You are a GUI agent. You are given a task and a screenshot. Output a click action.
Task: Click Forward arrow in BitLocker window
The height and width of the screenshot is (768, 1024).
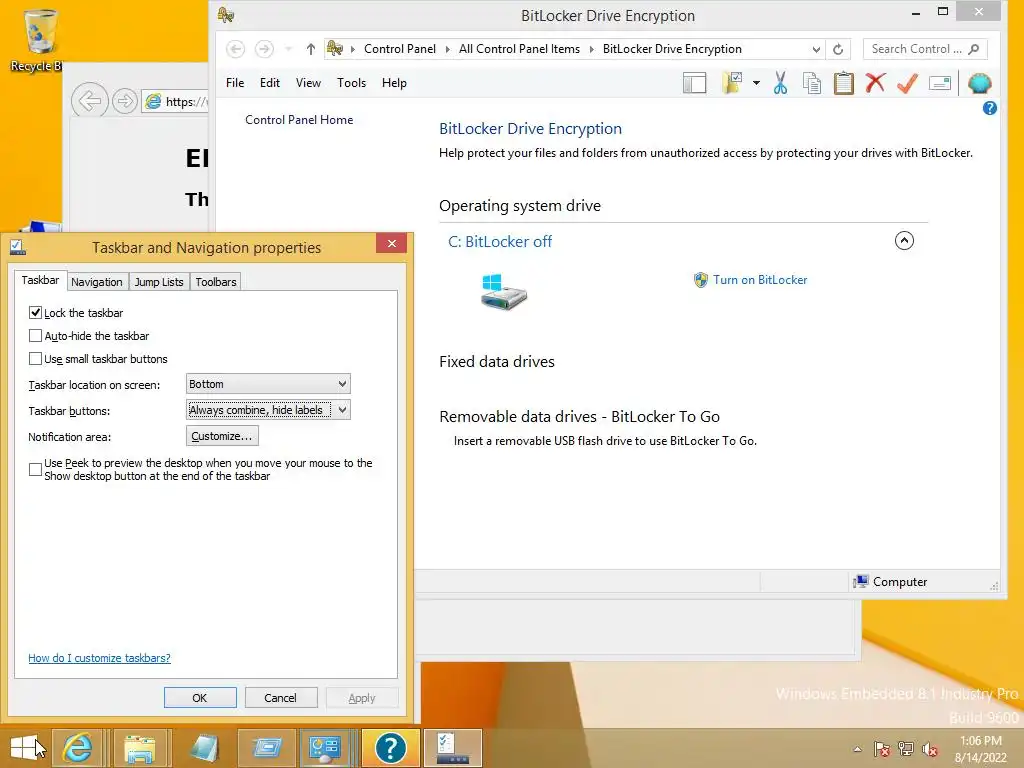264,49
